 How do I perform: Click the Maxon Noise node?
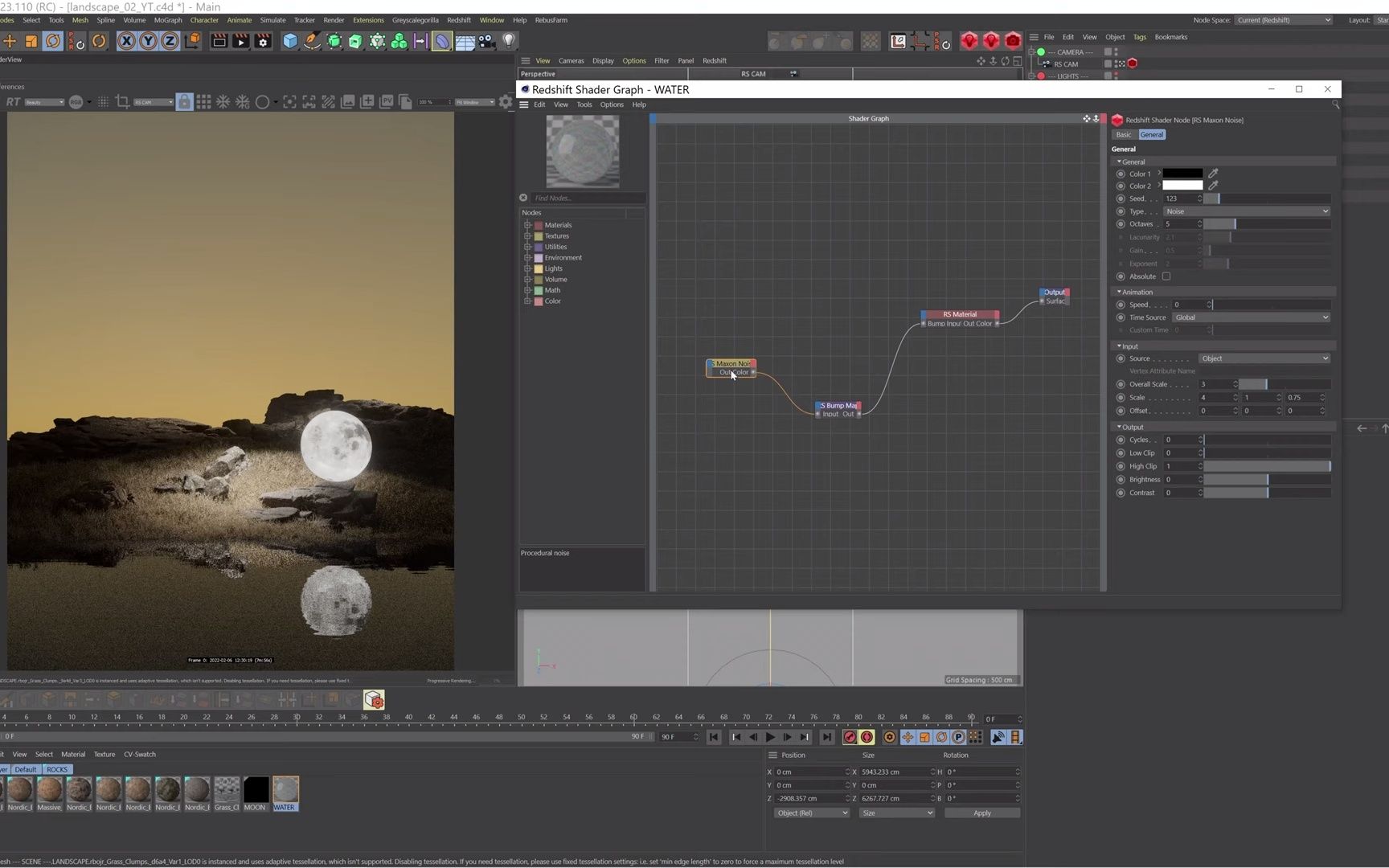click(730, 364)
